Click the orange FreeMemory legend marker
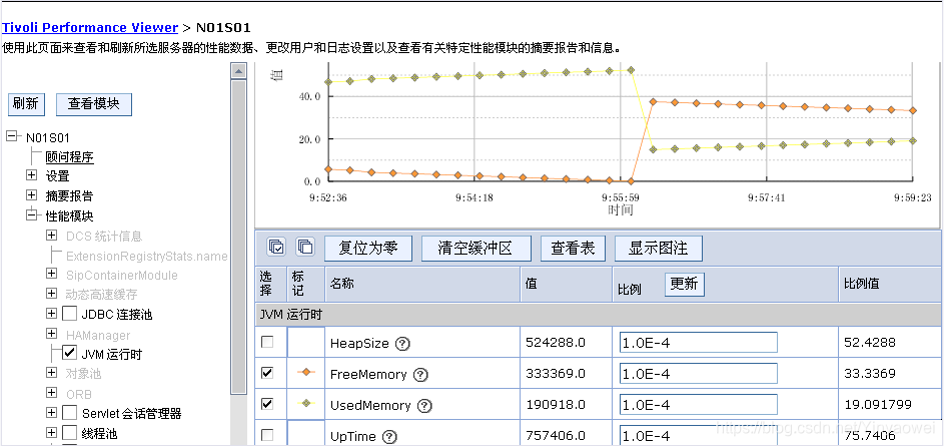 click(x=306, y=373)
